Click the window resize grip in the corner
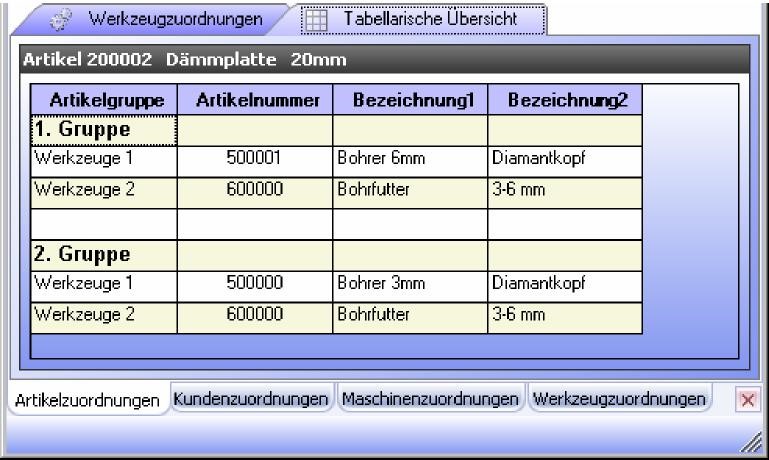769x460 pixels. click(751, 442)
